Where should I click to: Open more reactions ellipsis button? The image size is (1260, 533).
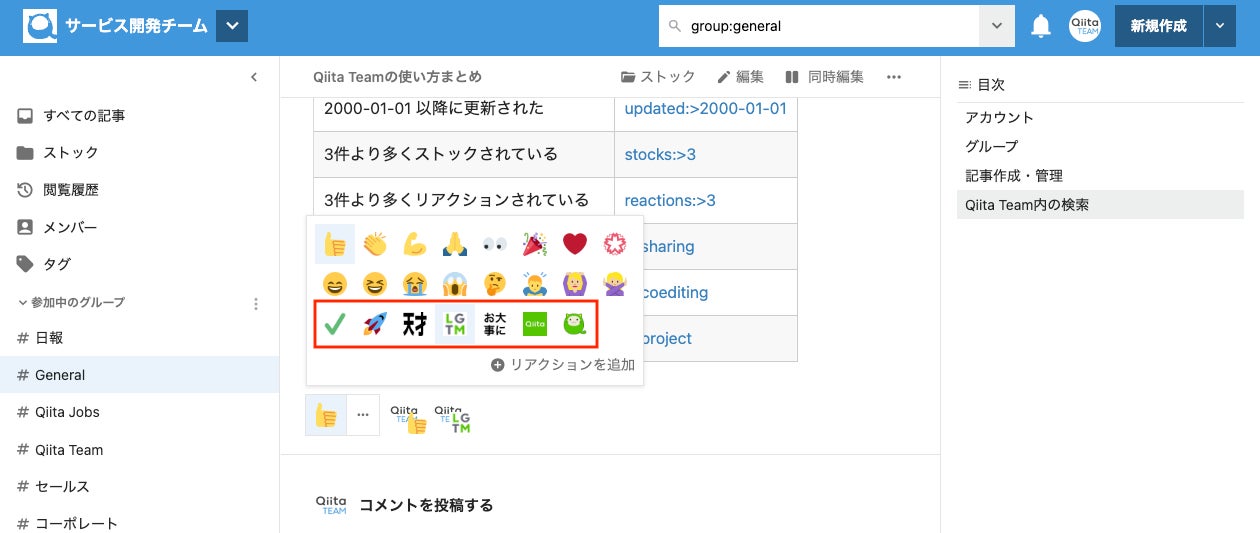point(363,415)
